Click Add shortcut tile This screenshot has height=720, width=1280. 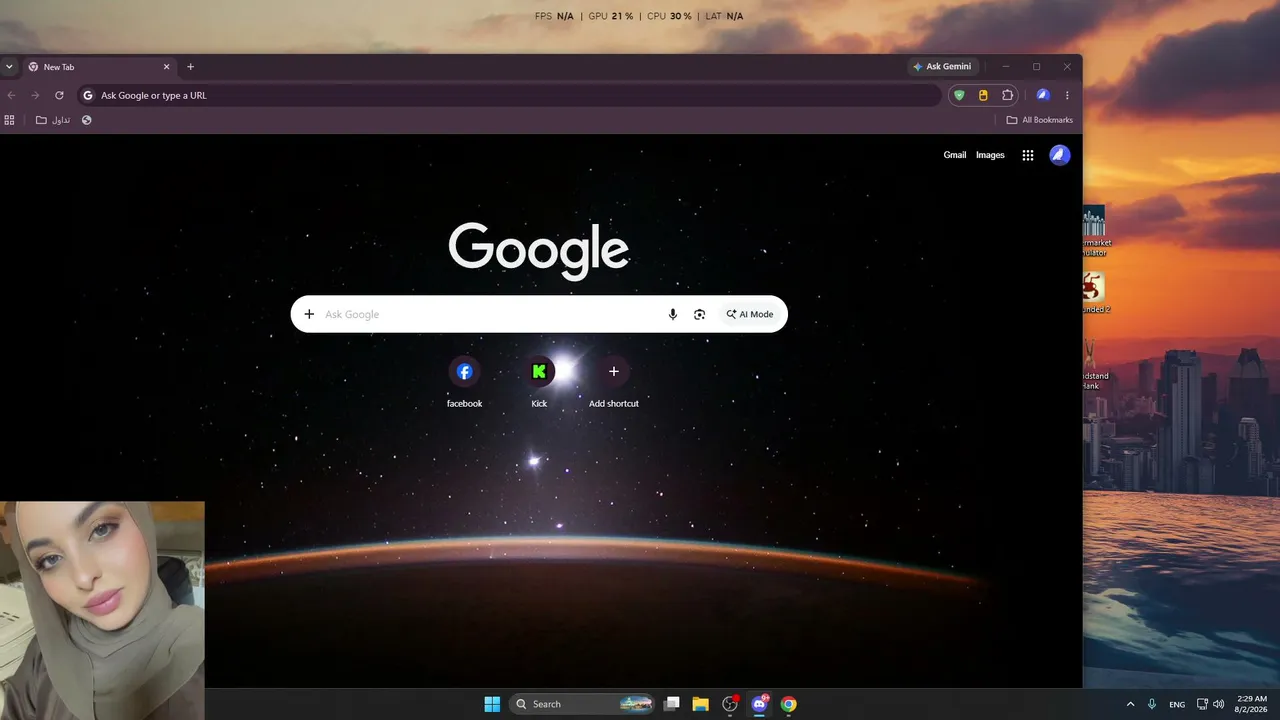(613, 381)
